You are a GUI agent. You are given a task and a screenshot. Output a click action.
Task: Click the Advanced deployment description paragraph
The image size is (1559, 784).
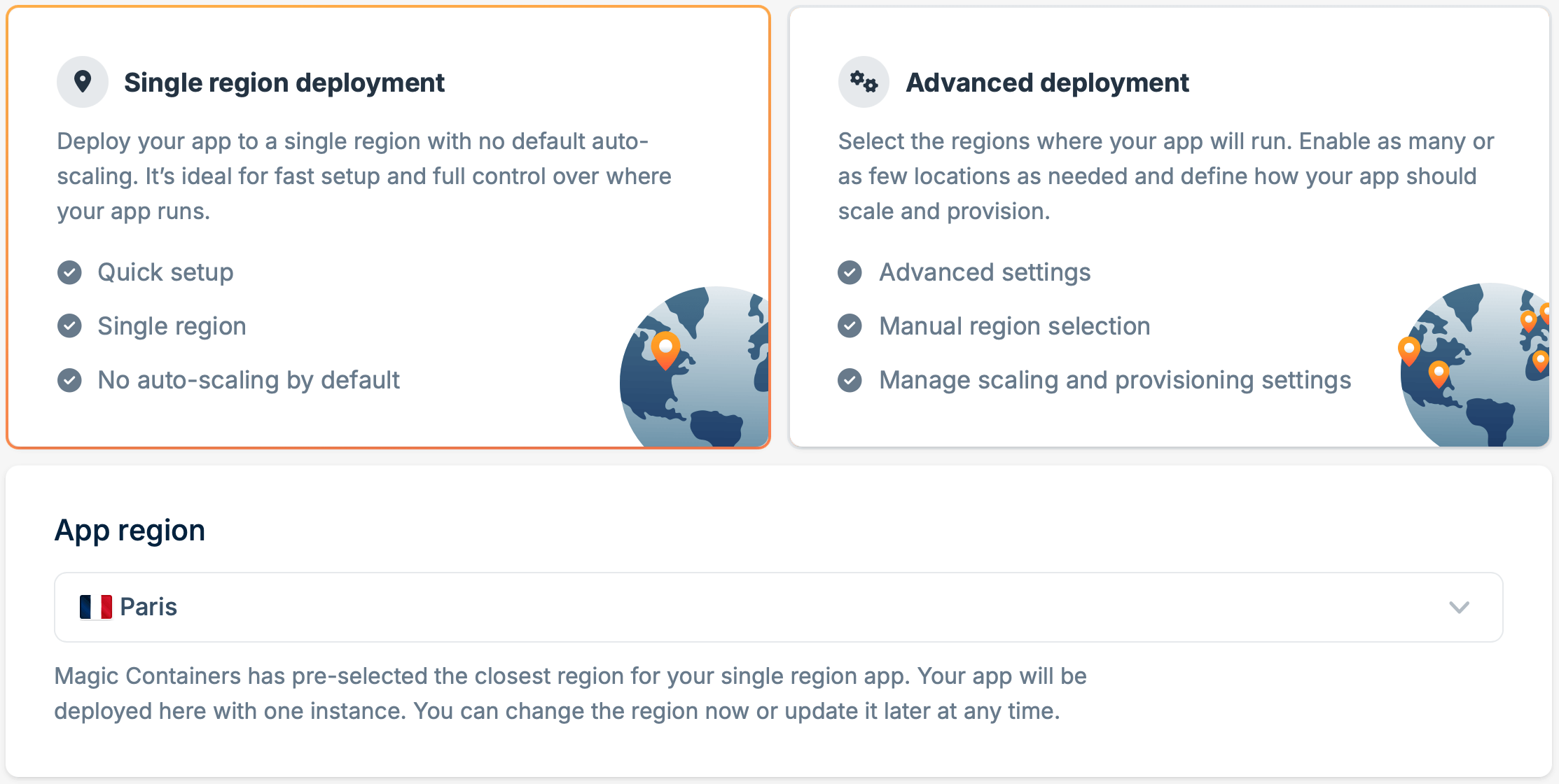tap(1166, 176)
